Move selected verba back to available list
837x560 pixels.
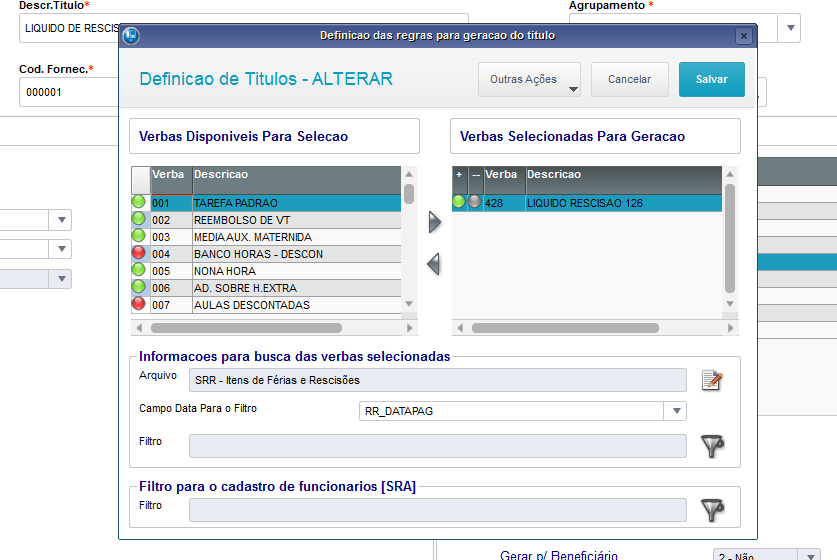[x=433, y=264]
